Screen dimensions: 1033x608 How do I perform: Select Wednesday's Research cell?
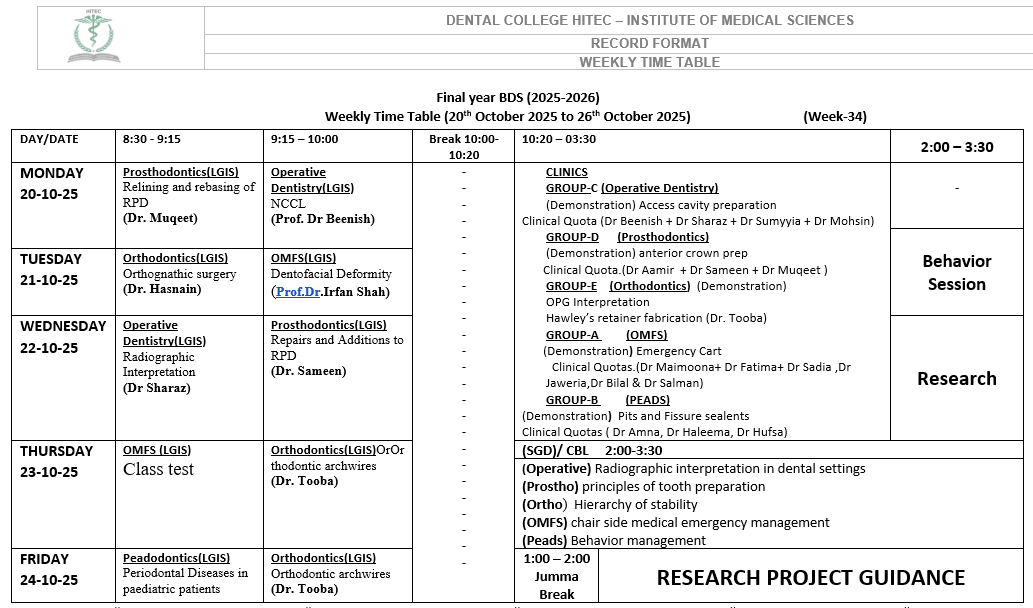point(956,379)
